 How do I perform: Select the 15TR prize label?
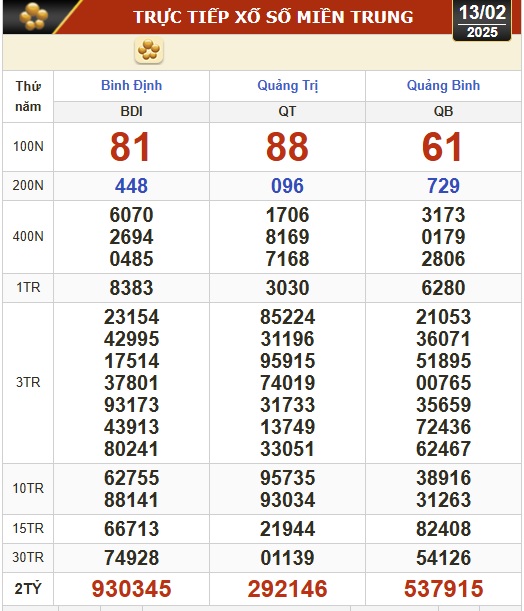pyautogui.click(x=28, y=528)
